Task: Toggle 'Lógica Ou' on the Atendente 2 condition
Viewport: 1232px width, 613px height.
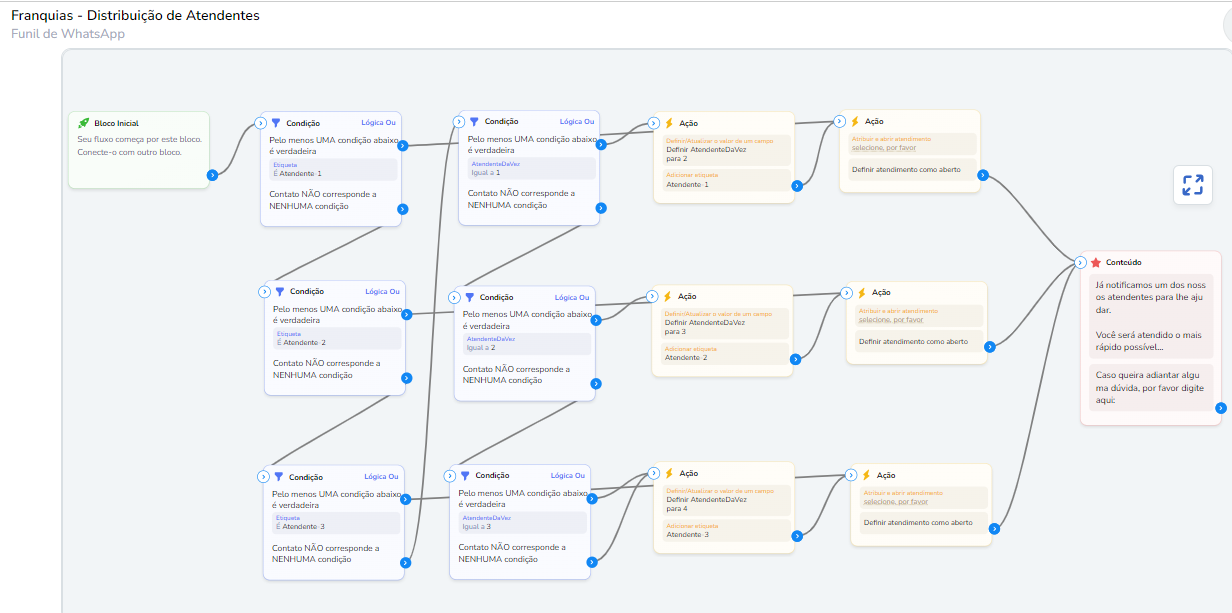Action: click(381, 291)
